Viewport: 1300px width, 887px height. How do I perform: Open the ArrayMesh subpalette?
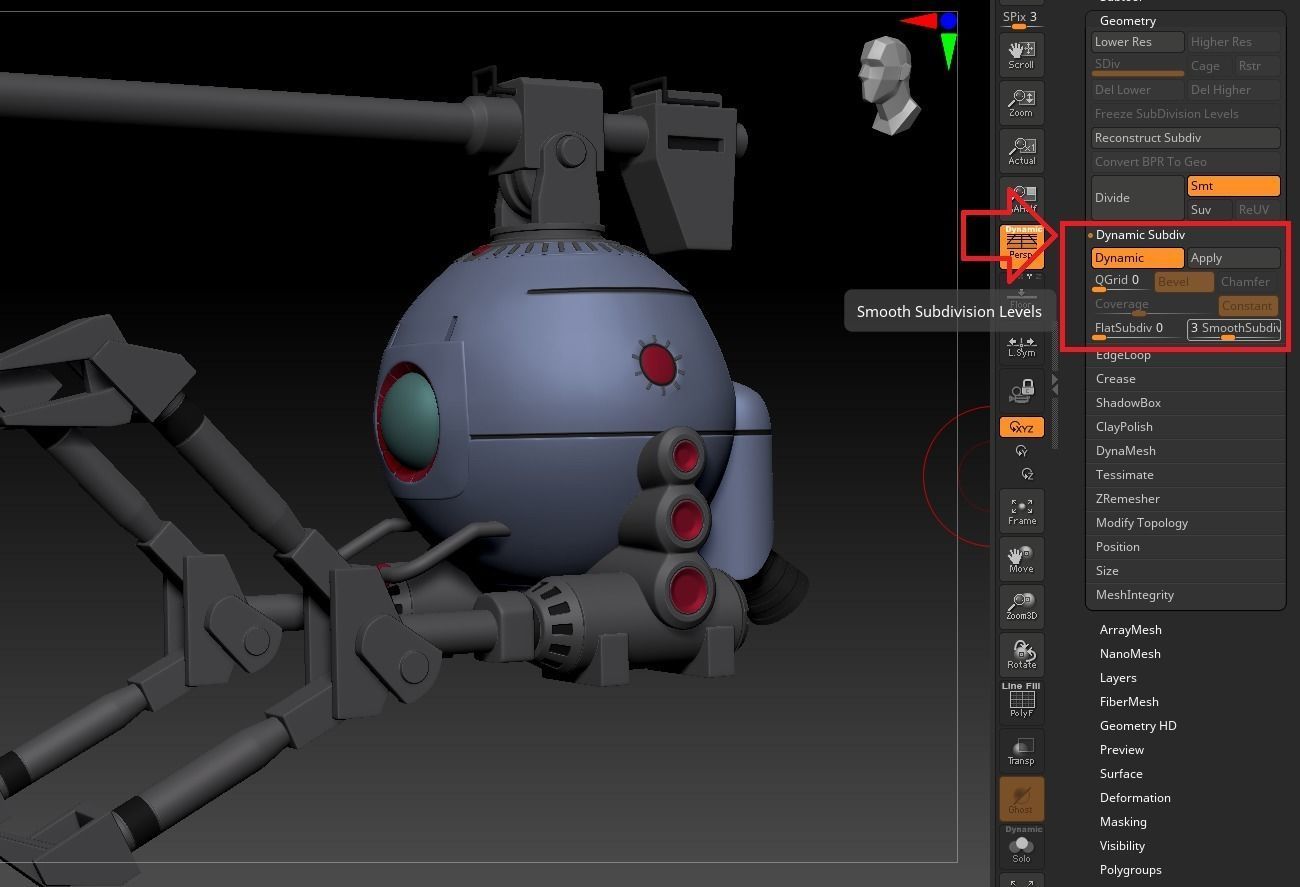1130,630
